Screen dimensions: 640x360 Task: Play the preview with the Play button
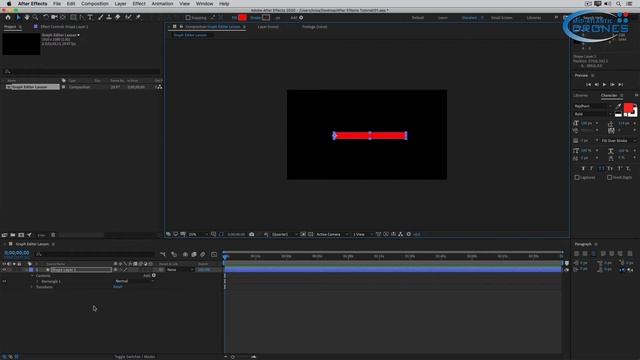tap(604, 84)
